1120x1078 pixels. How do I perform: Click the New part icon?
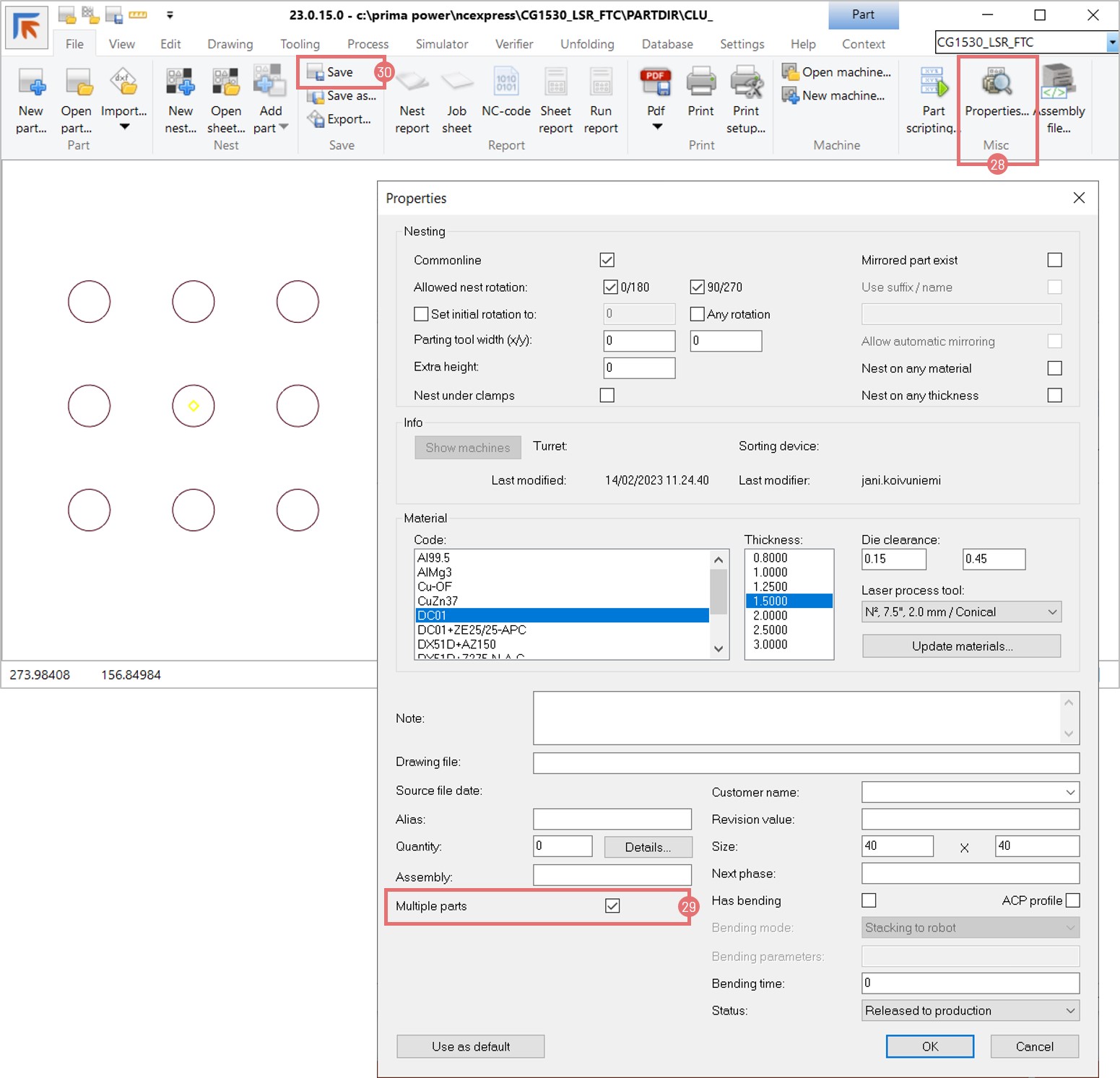point(31,84)
